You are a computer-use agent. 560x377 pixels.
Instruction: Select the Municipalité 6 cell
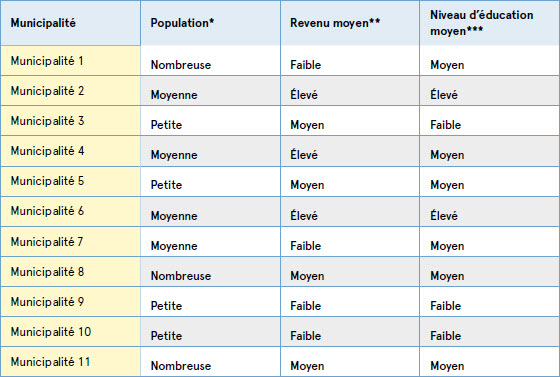(70, 211)
